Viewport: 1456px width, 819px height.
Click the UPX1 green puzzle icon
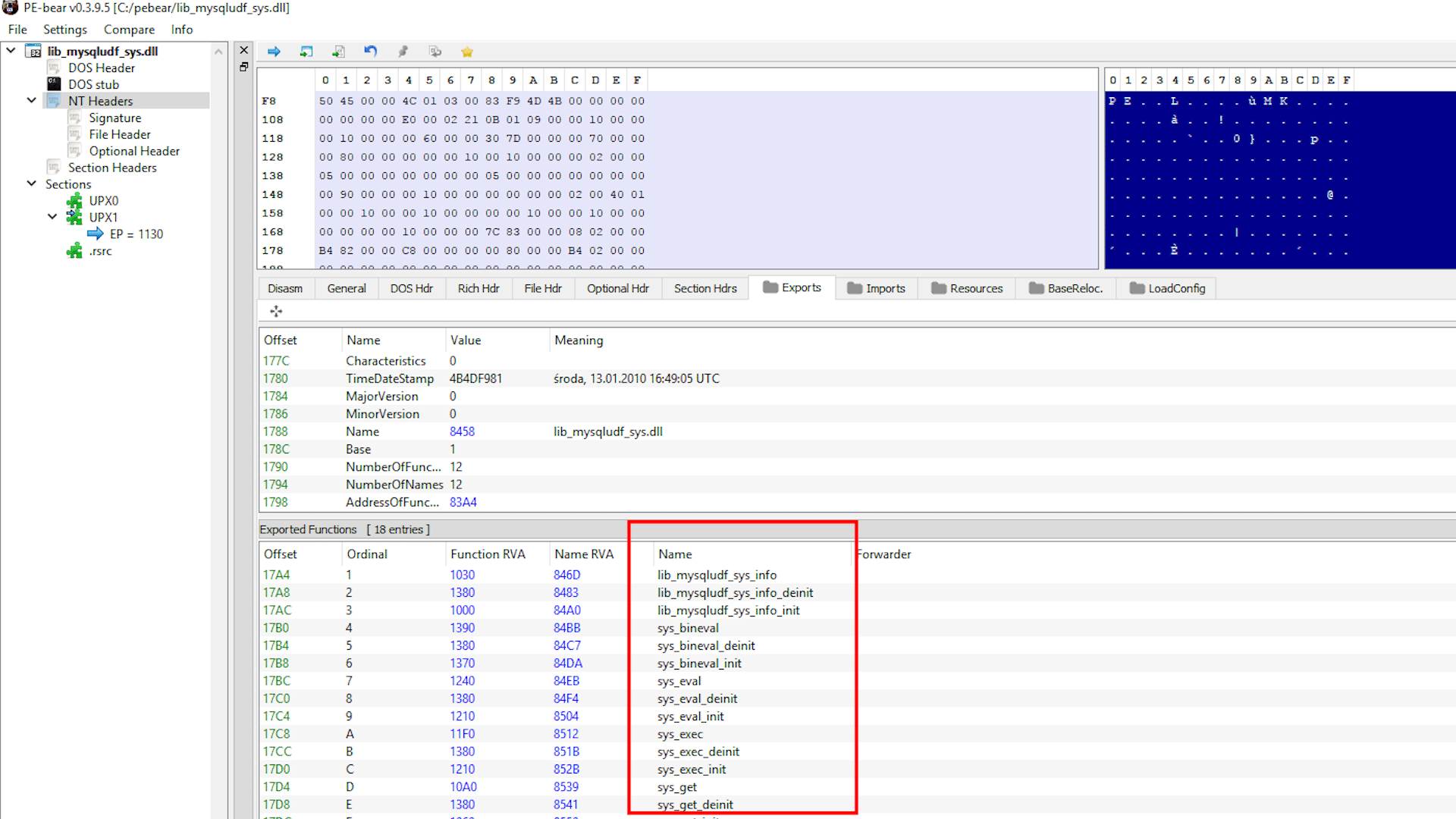pos(74,218)
